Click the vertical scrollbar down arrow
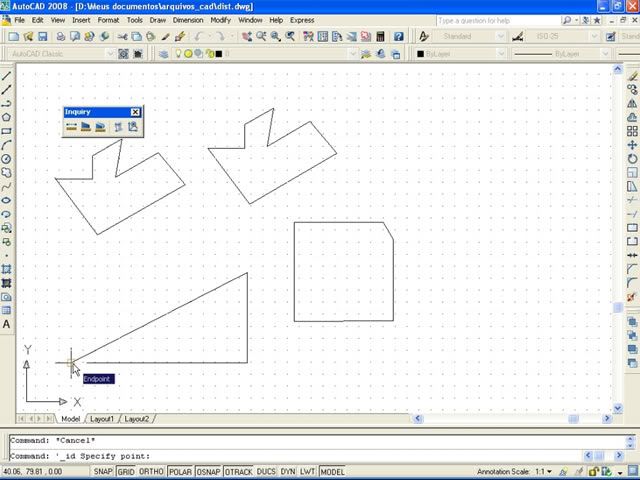This screenshot has width=640, height=480. click(x=618, y=408)
